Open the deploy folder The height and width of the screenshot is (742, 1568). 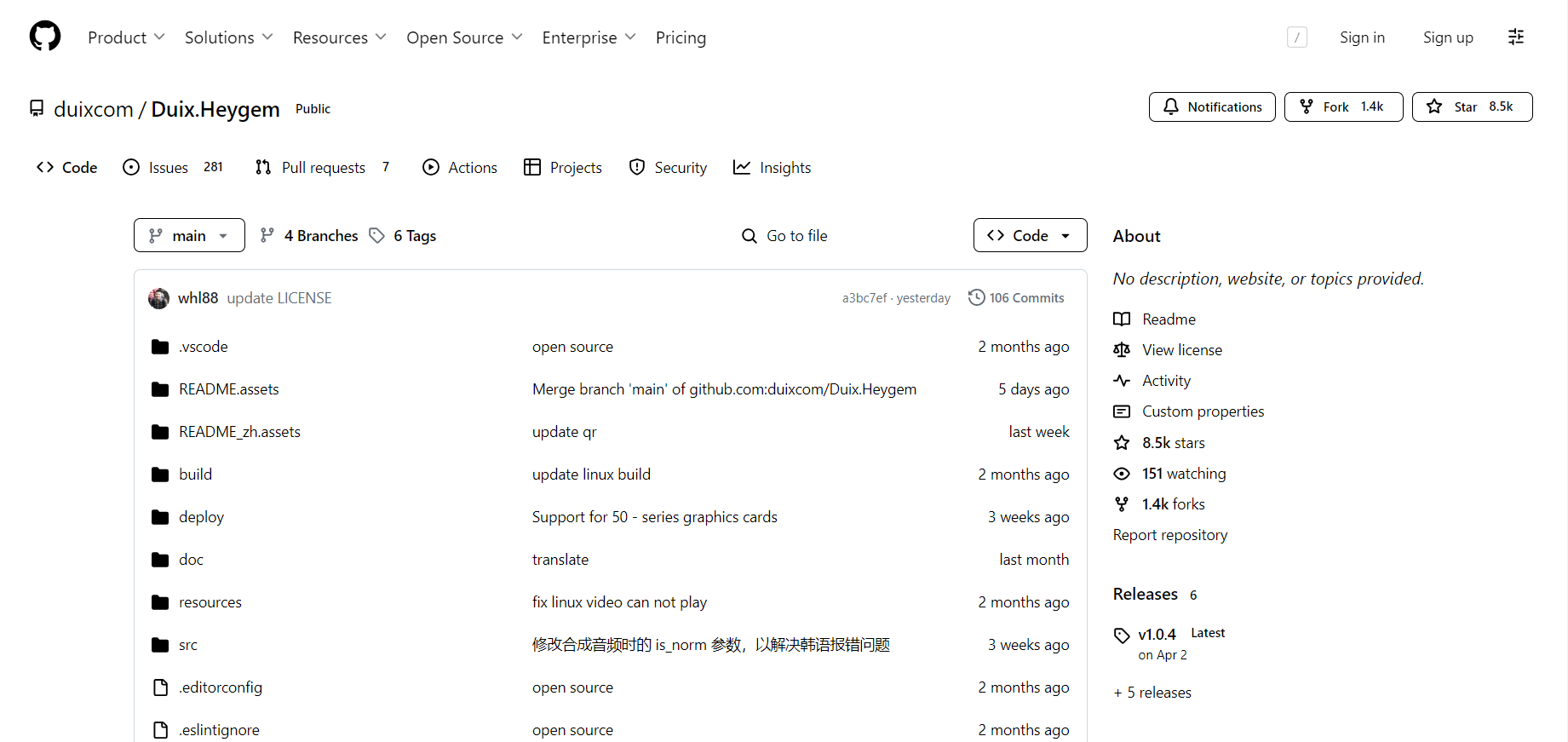tap(201, 517)
